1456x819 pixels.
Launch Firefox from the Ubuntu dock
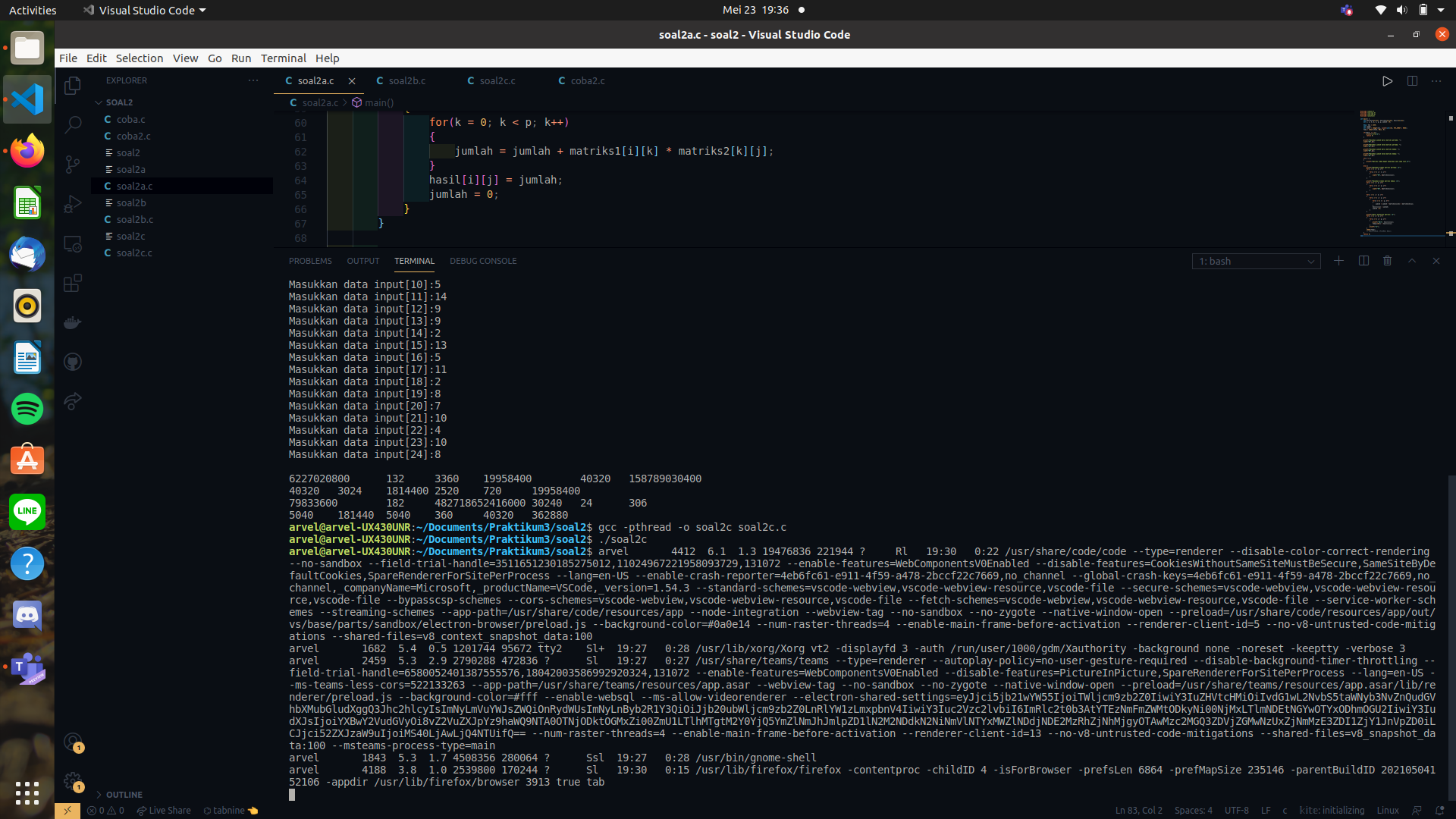(x=27, y=151)
